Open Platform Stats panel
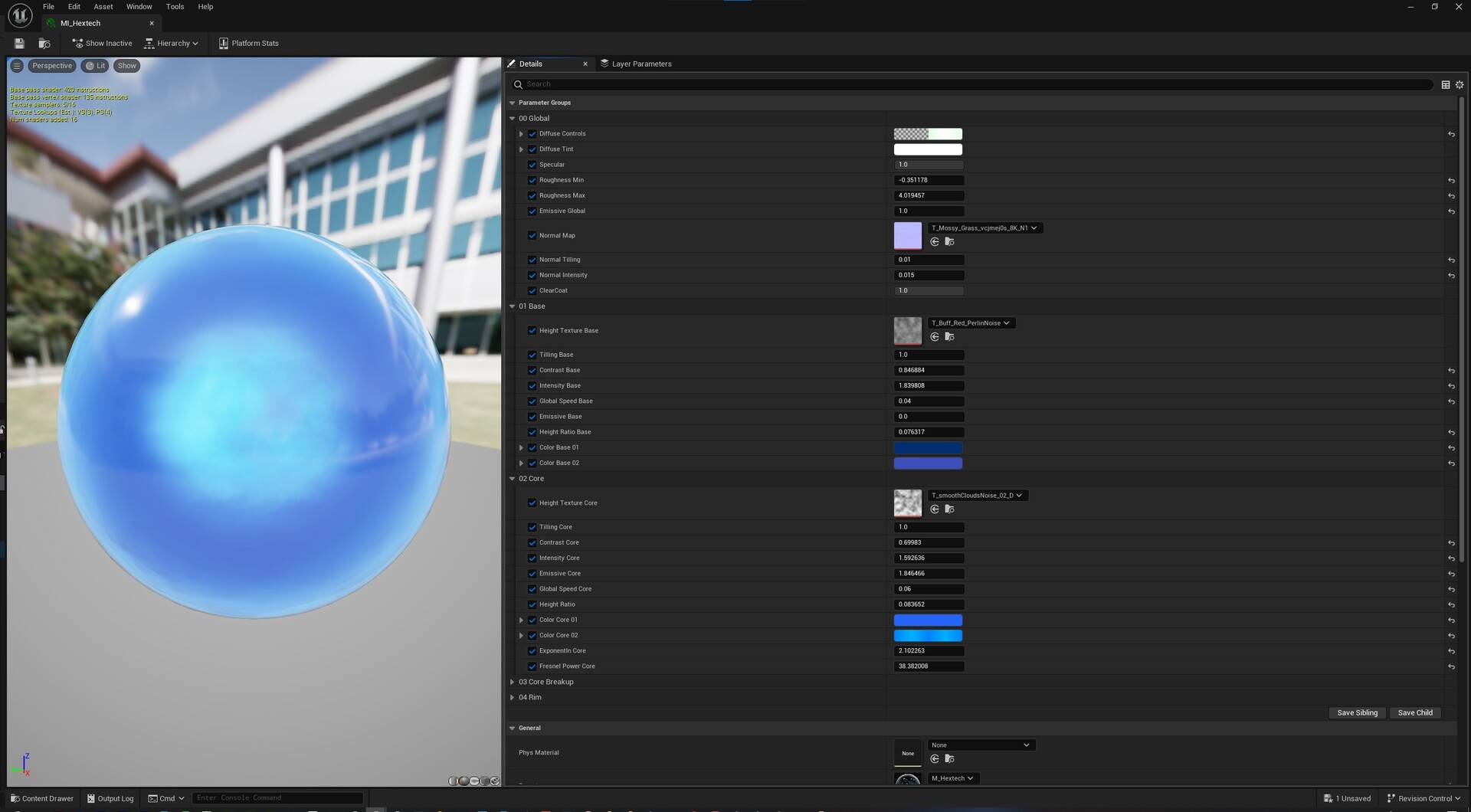The image size is (1471, 812). (x=249, y=44)
